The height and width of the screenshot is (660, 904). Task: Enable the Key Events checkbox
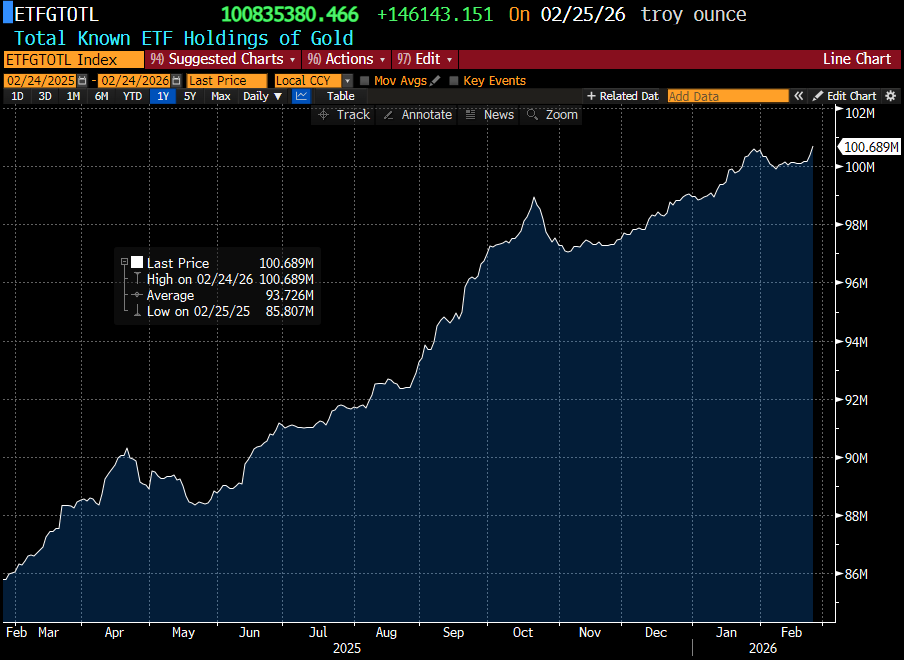454,80
